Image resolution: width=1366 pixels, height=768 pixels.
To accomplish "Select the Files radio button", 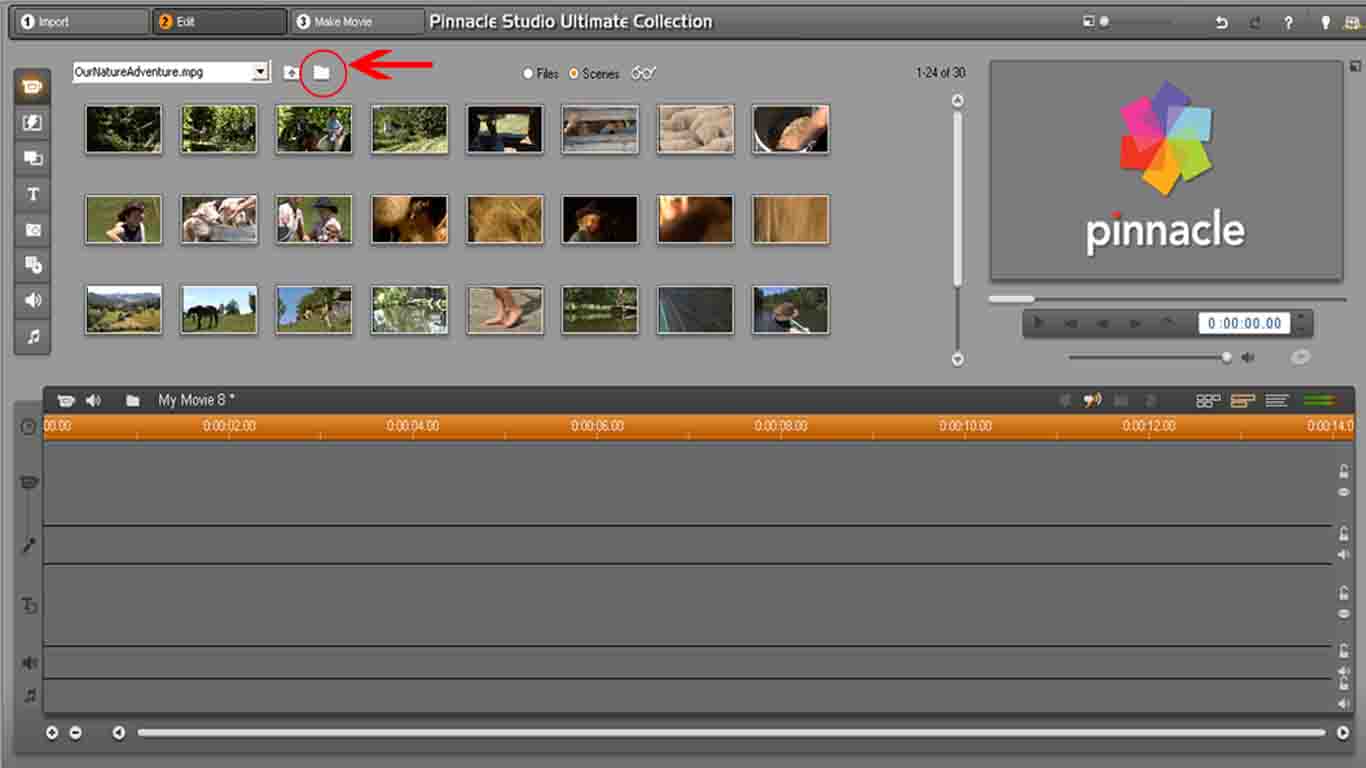I will pyautogui.click(x=528, y=73).
